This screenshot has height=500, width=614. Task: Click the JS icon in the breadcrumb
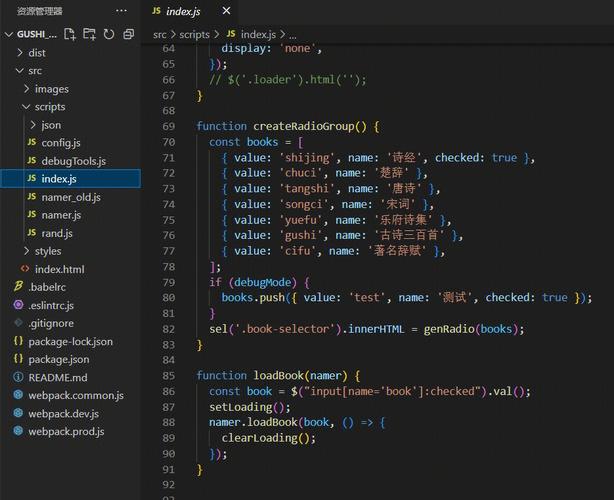(231, 34)
